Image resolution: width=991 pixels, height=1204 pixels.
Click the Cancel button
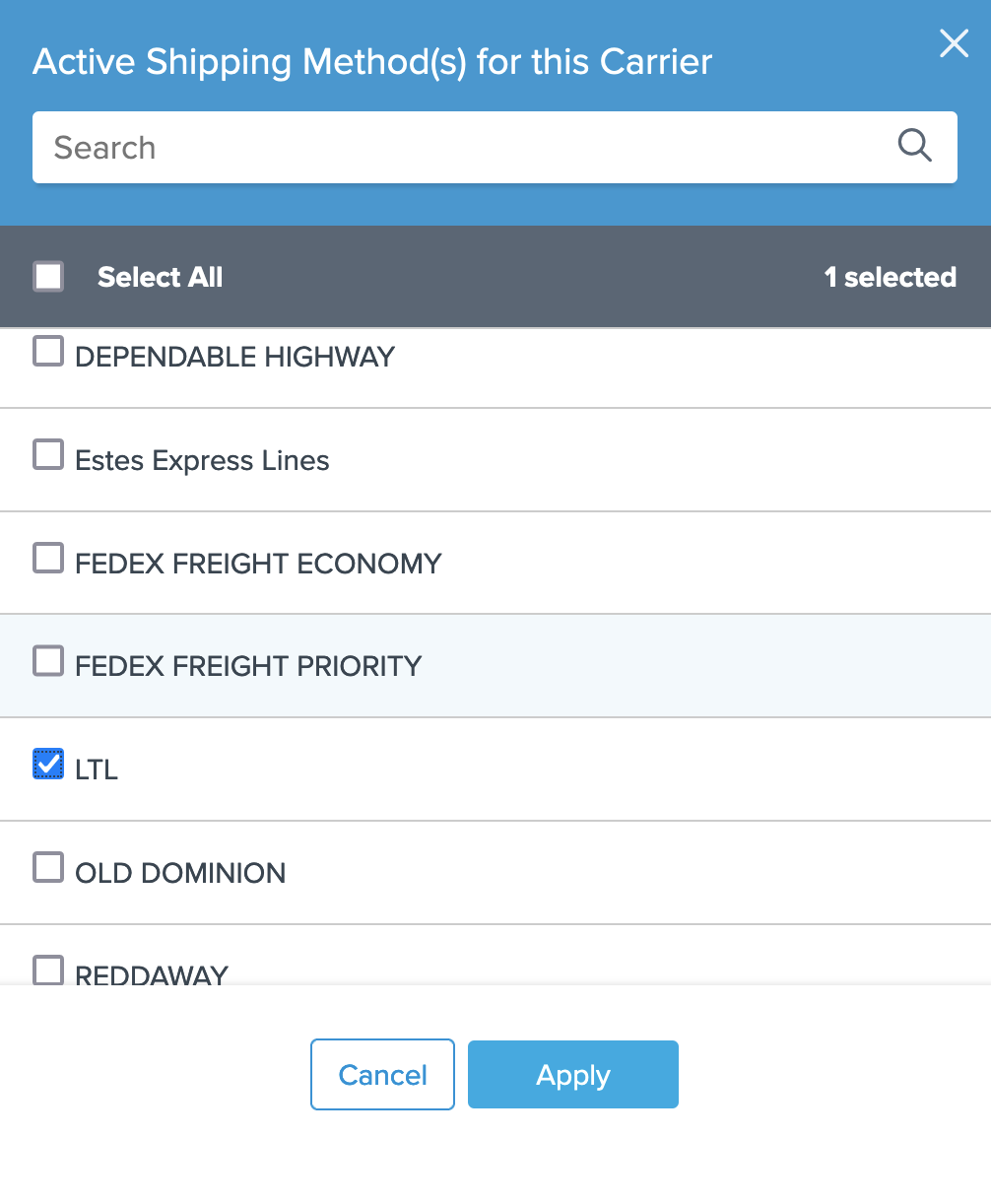382,1074
